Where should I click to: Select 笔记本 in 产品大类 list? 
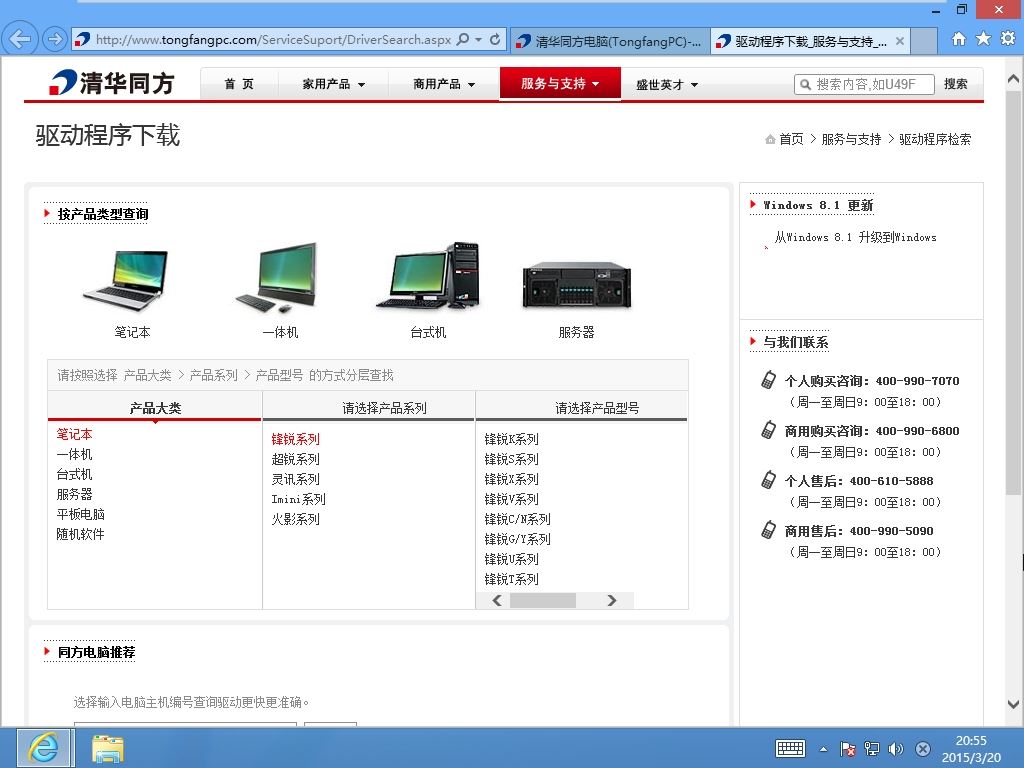coord(74,434)
